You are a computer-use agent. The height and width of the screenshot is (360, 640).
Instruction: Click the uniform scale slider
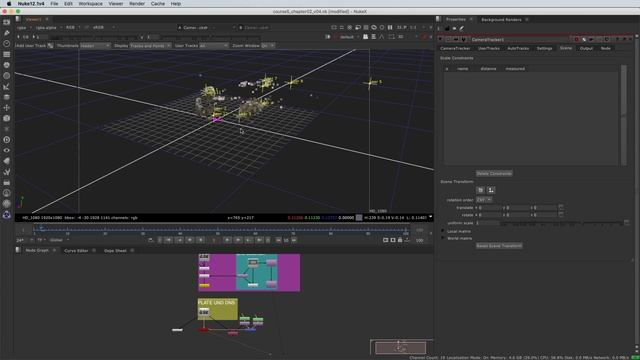click(561, 223)
